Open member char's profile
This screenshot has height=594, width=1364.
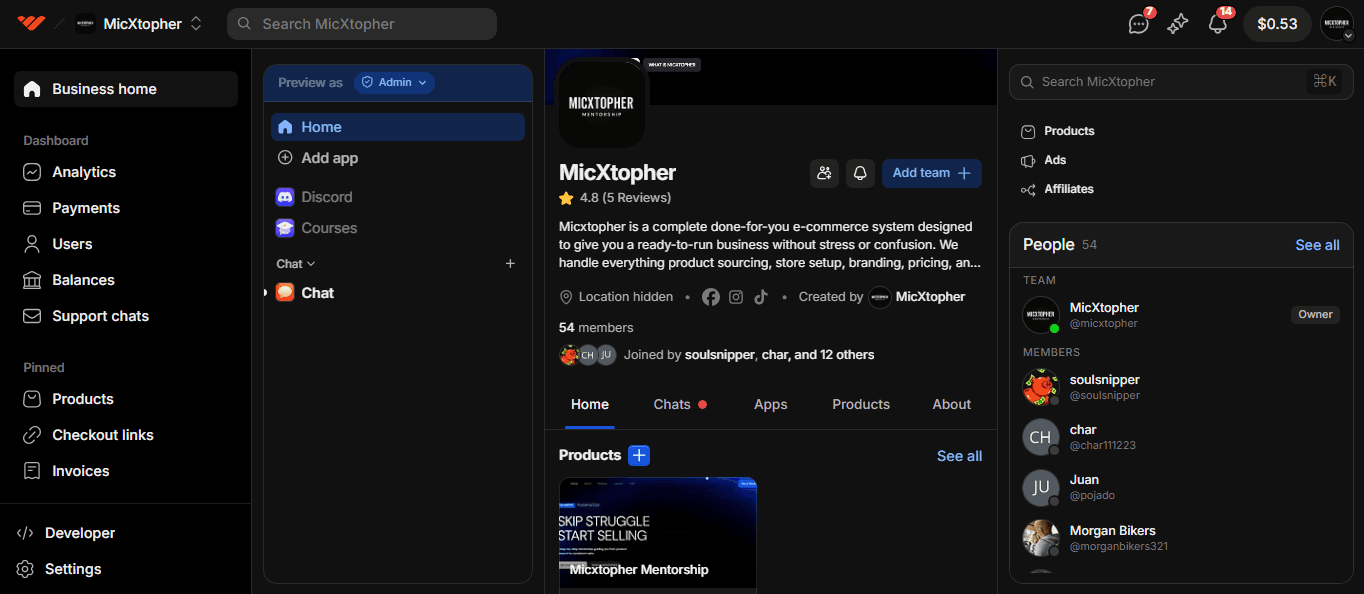point(1180,437)
